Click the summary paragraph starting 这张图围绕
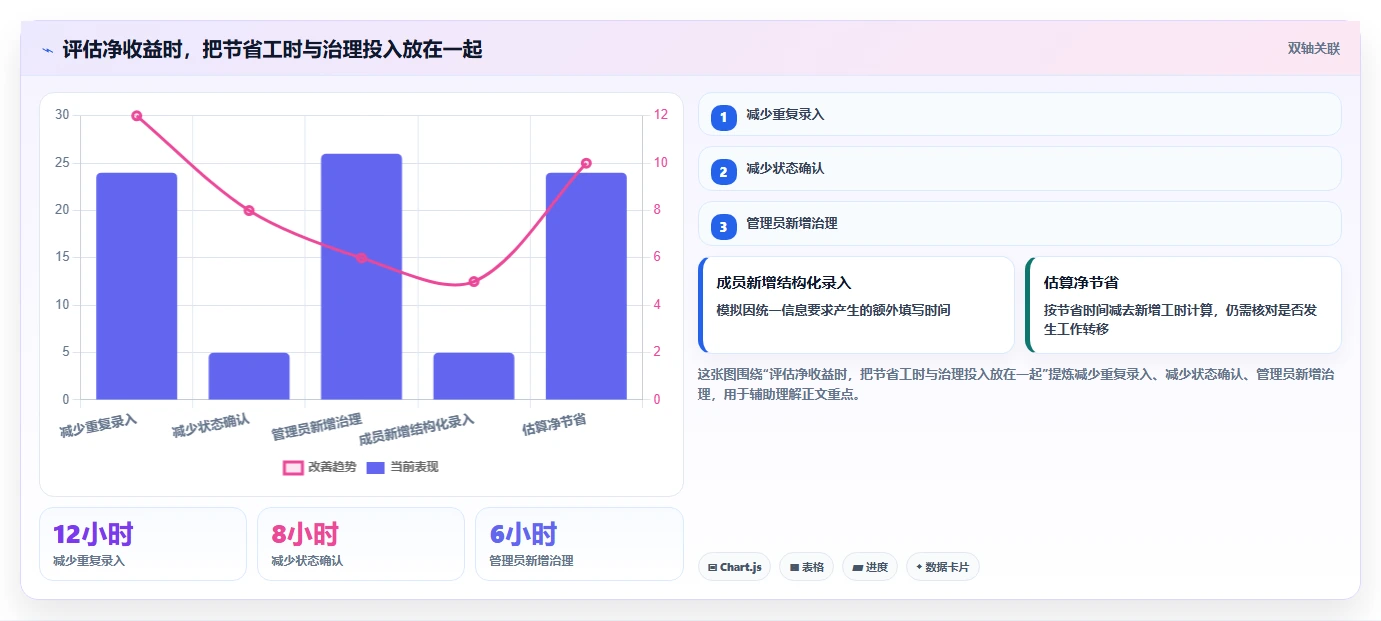This screenshot has width=1381, height=621. [x=1015, y=384]
